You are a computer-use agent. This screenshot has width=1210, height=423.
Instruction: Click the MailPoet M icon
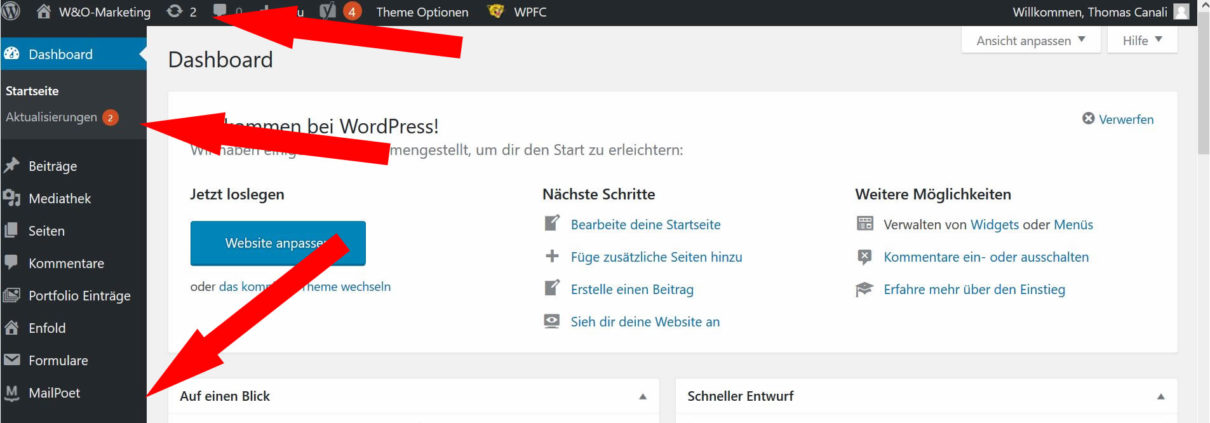(x=12, y=392)
